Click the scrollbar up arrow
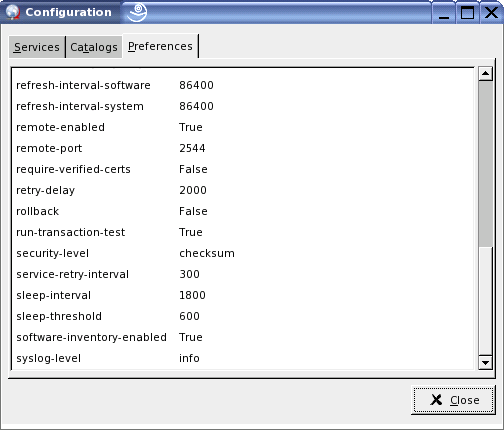Viewport: 504px width, 430px height. click(x=485, y=73)
